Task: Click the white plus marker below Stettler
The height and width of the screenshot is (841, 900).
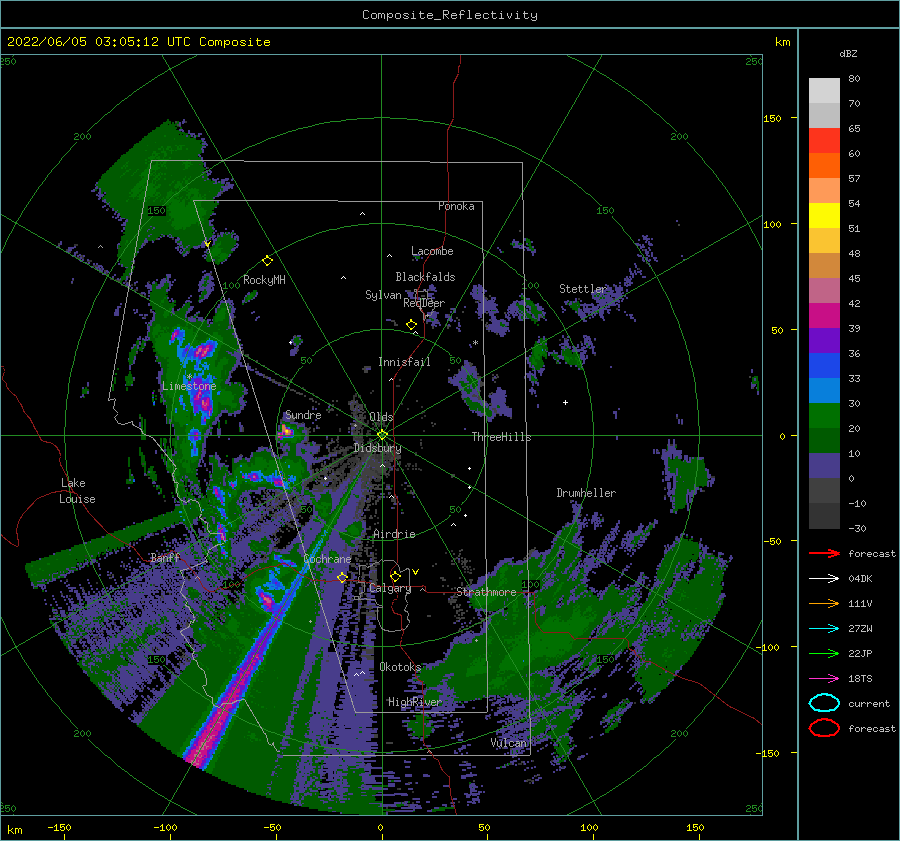Action: pos(565,402)
